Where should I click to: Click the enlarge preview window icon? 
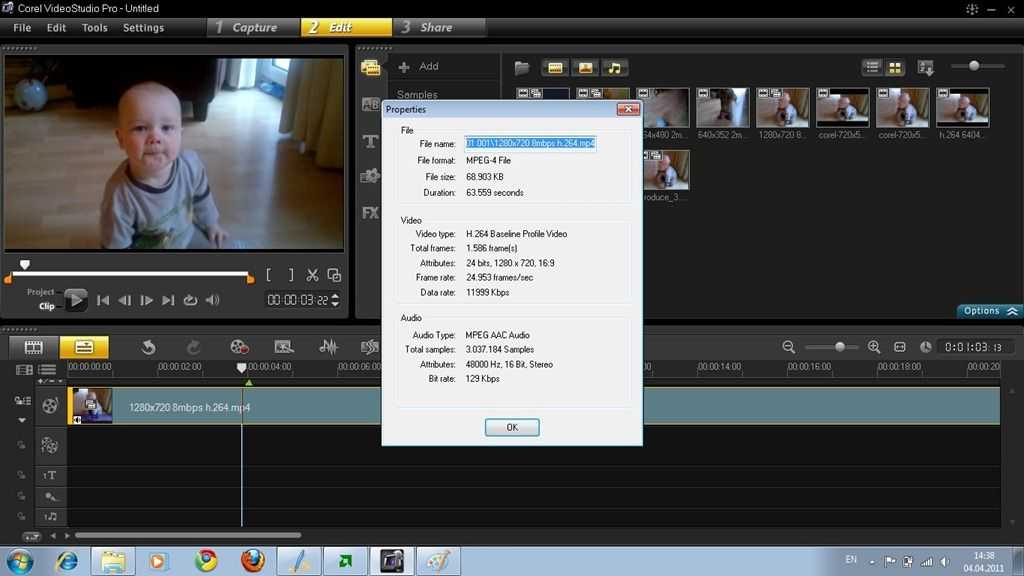pos(334,275)
